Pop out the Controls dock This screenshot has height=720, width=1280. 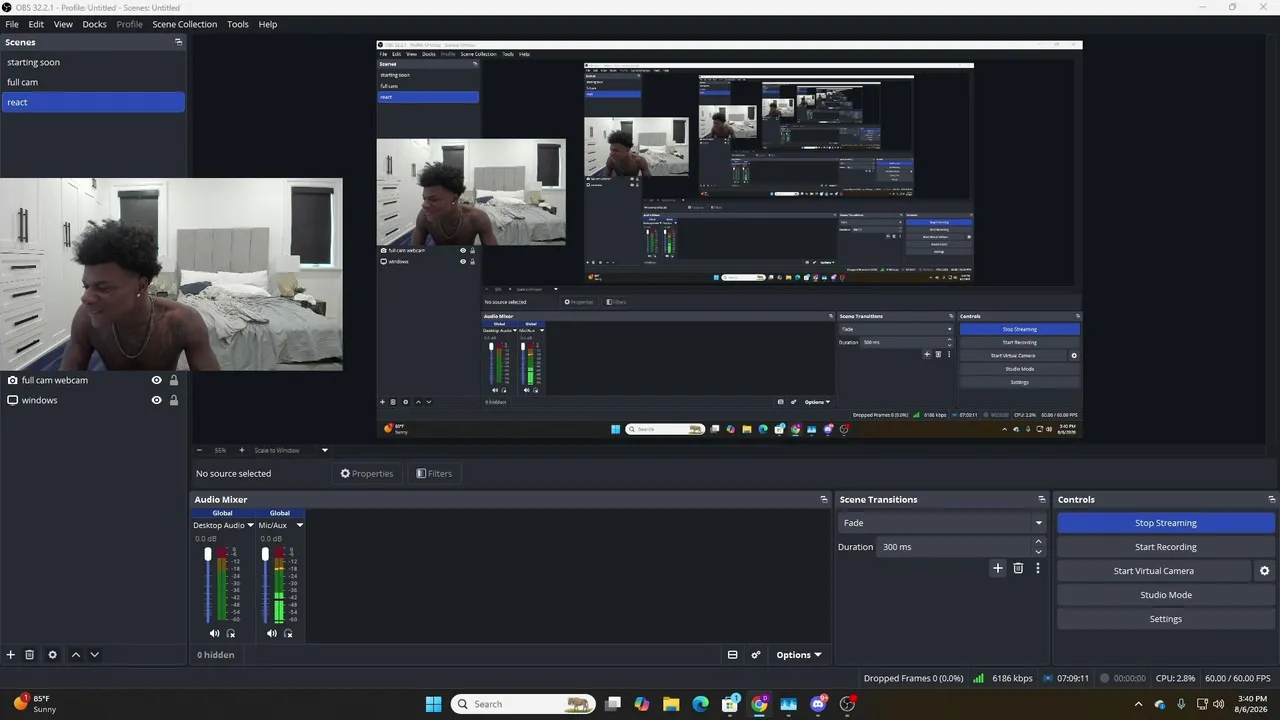coord(1272,499)
